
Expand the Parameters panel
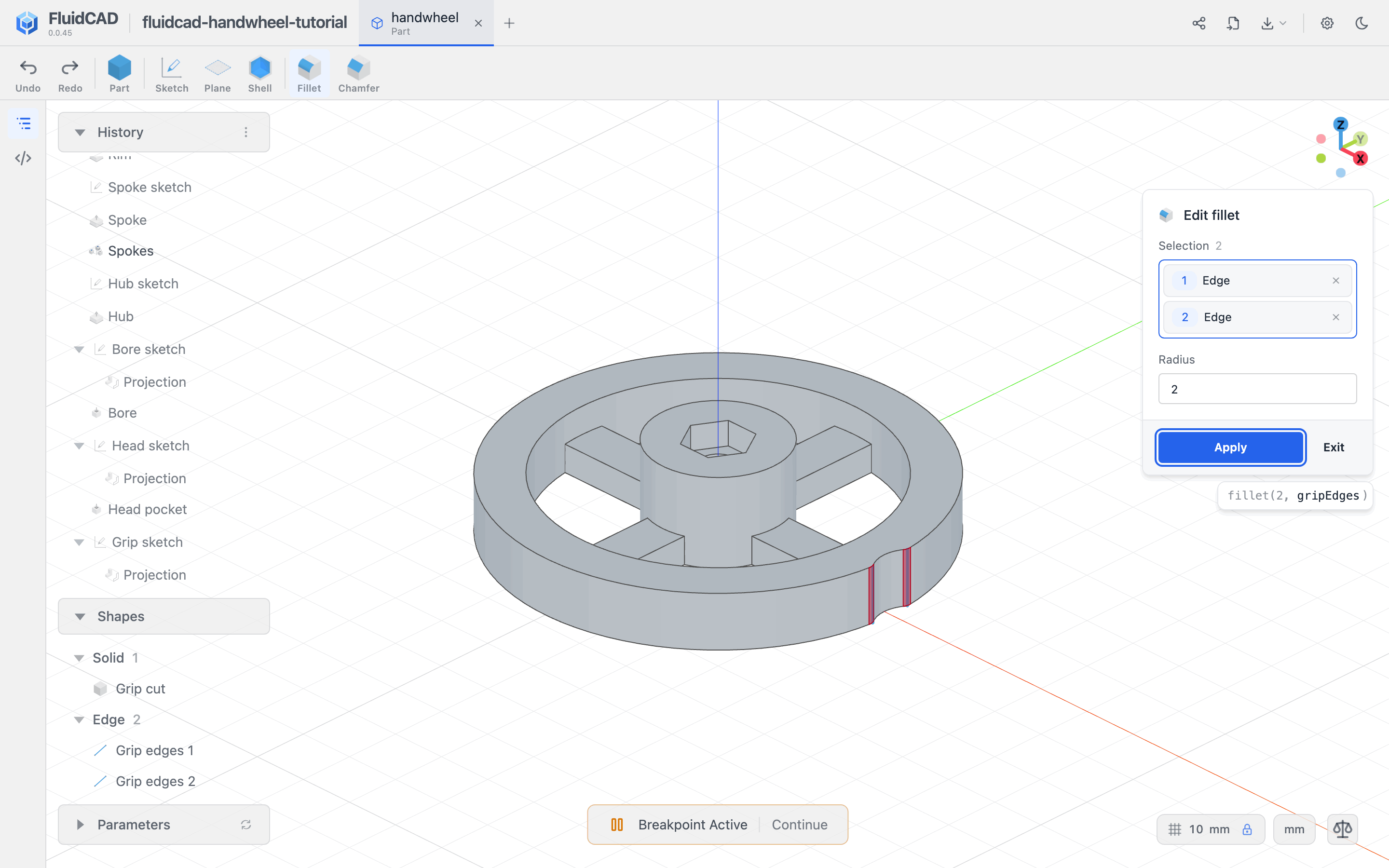(80, 825)
